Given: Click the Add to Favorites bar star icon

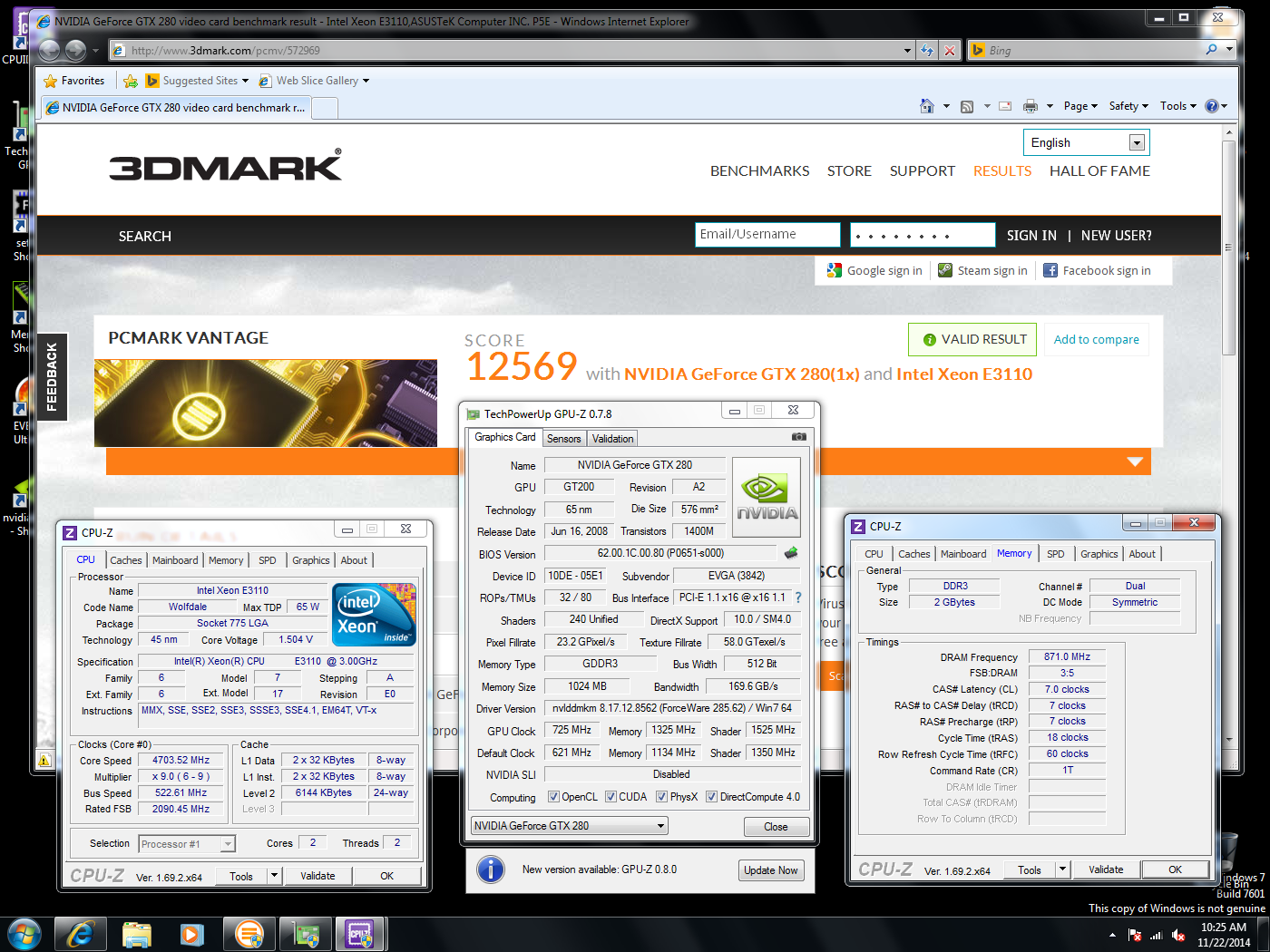Looking at the screenshot, I should [131, 81].
